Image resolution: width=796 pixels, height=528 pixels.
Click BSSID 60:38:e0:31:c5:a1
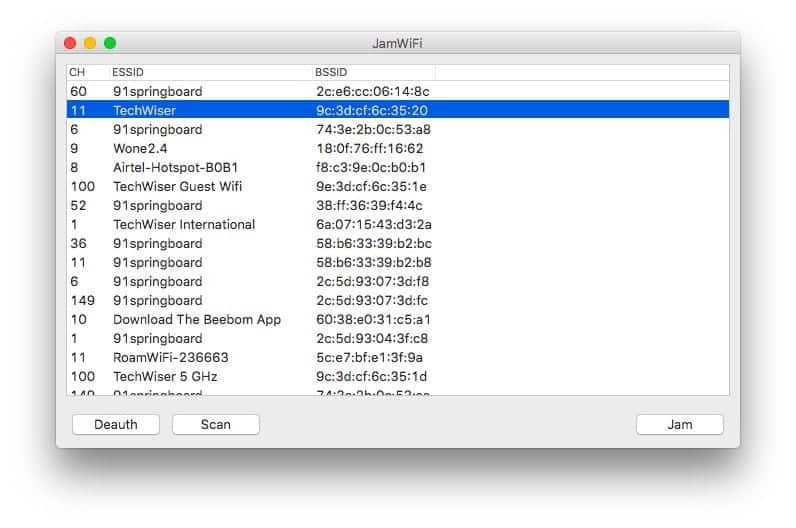tap(373, 319)
